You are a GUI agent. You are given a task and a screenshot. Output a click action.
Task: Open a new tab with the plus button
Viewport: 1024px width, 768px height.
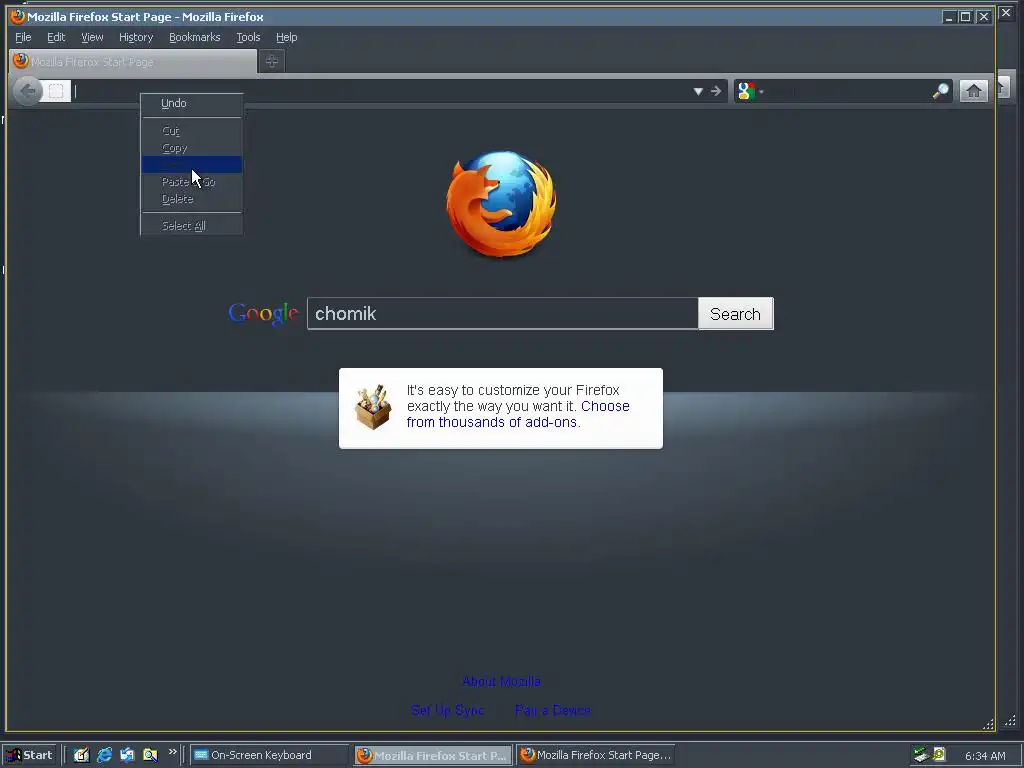pos(272,61)
